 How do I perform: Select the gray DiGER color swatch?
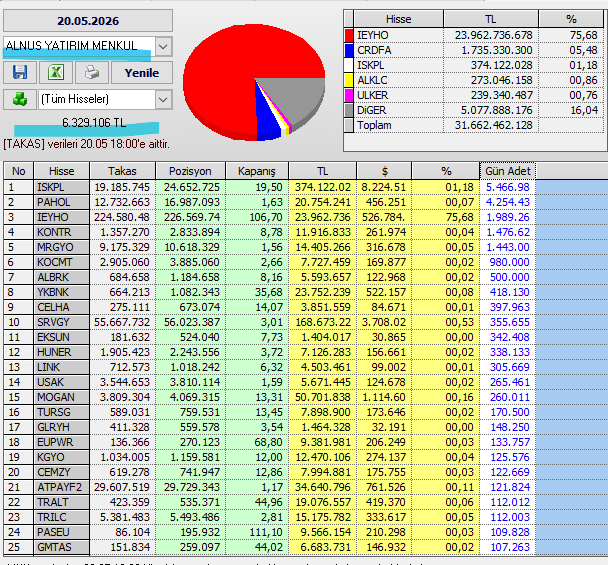tap(349, 111)
